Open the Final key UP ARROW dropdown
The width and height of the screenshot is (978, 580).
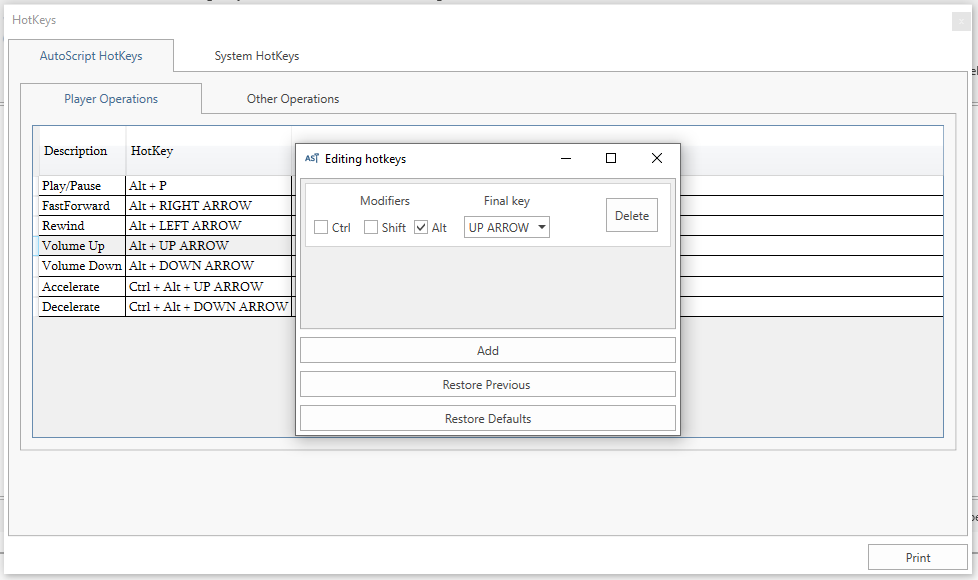tap(506, 228)
